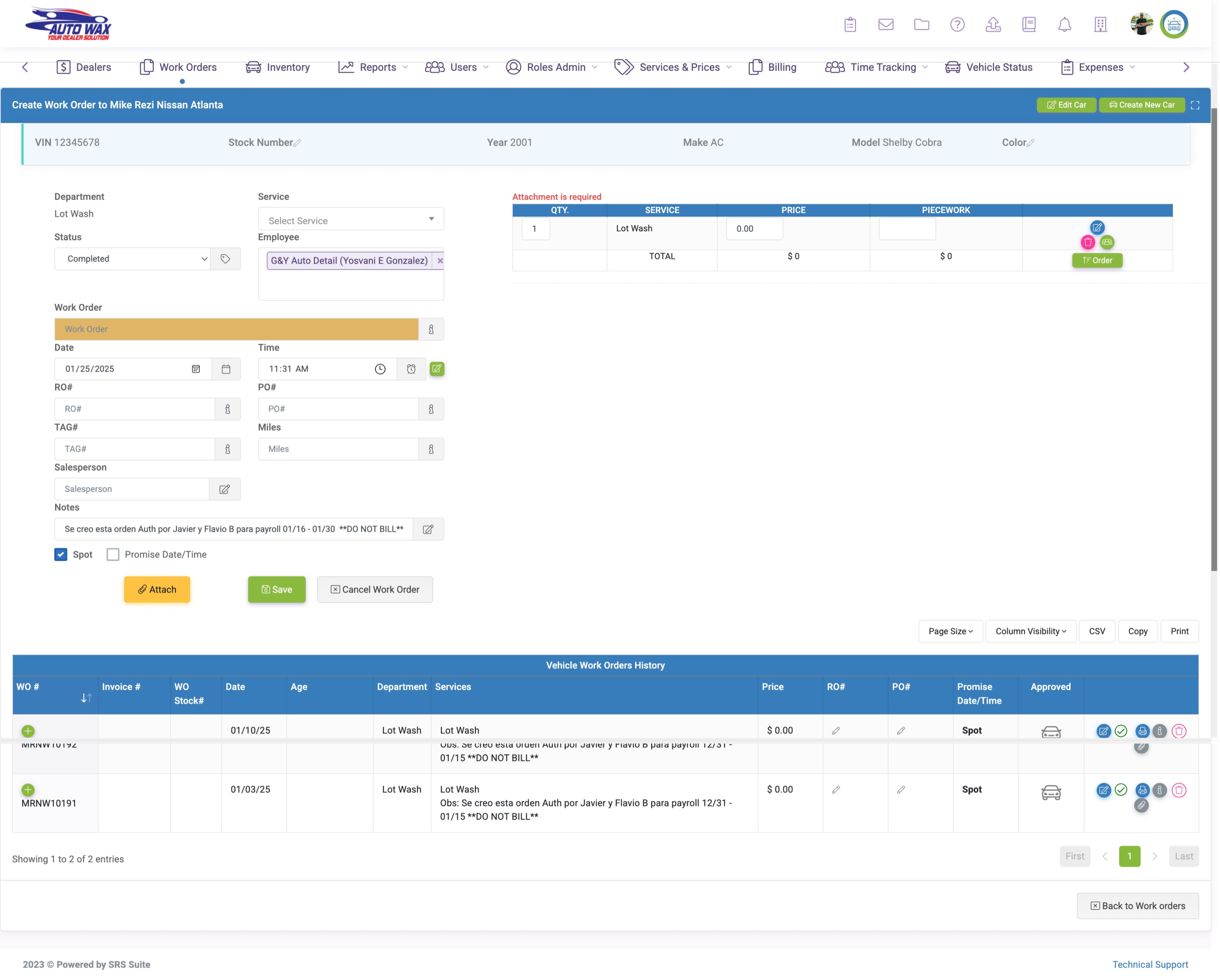Image resolution: width=1220 pixels, height=980 pixels.
Task: Open the Completed status dropdown
Action: point(132,259)
